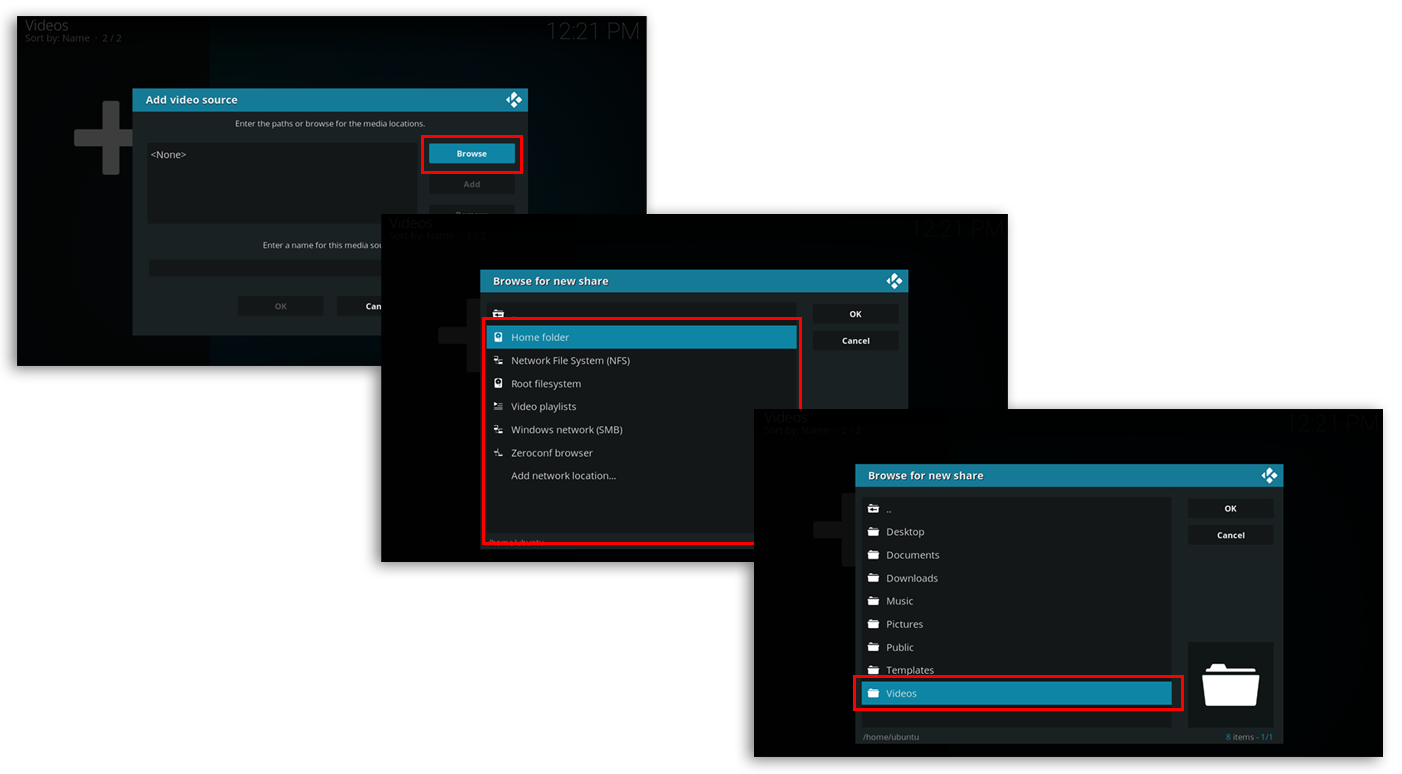The height and width of the screenshot is (774, 1402).
Task: Click the Music folder icon
Action: click(x=873, y=601)
